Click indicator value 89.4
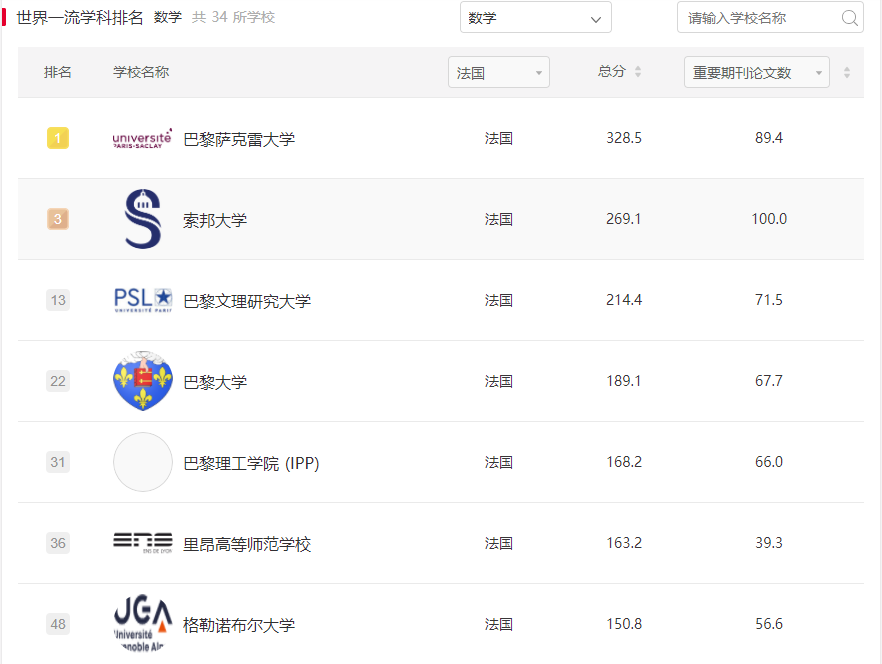 point(769,138)
